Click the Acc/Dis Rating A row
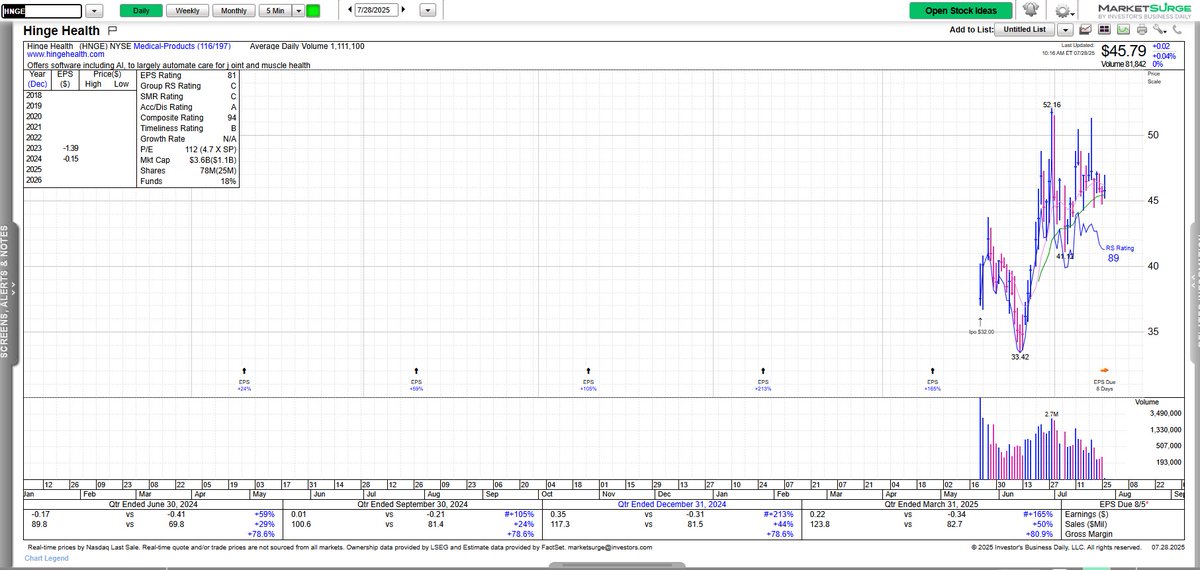This screenshot has height=570, width=1200. point(189,109)
